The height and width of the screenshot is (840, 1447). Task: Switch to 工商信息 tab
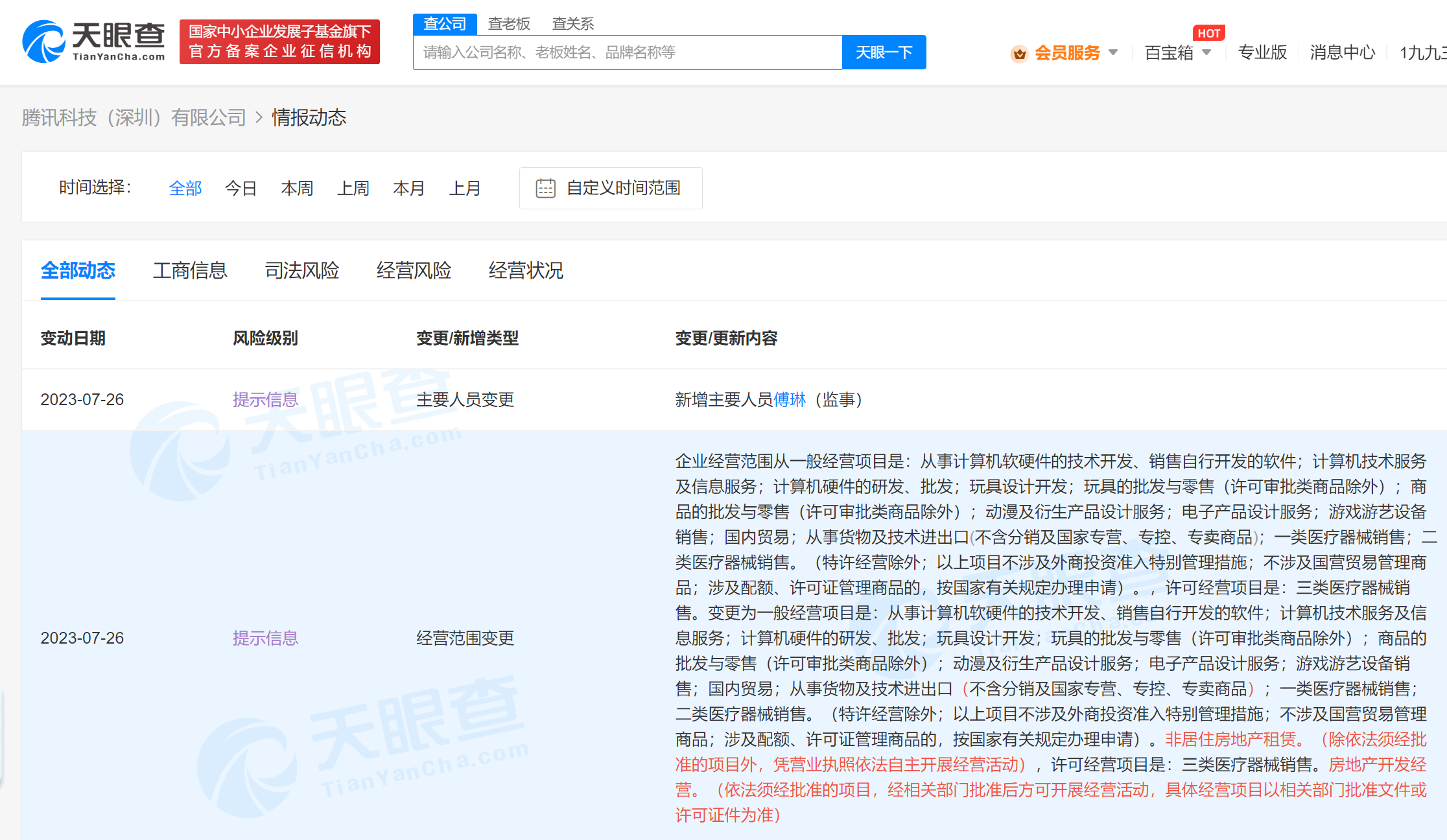click(190, 270)
